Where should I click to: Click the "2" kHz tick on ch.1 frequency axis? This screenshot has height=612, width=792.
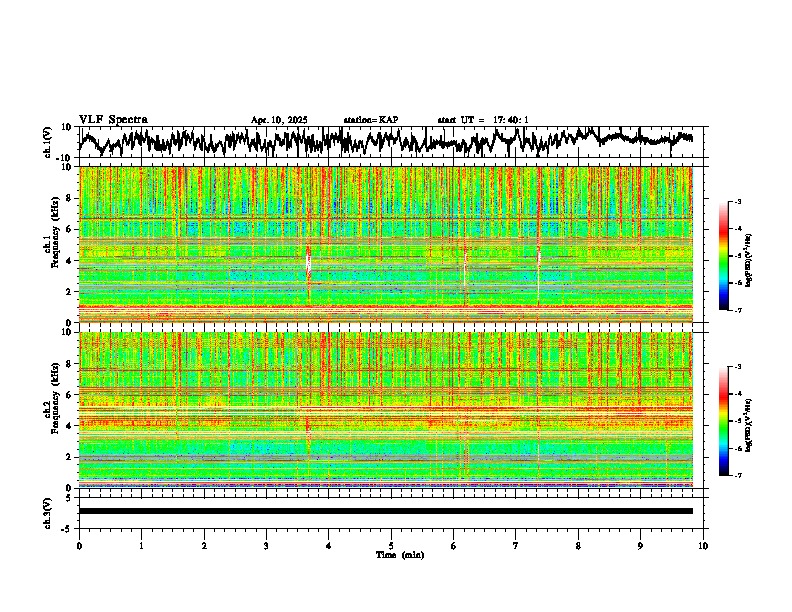tap(70, 292)
